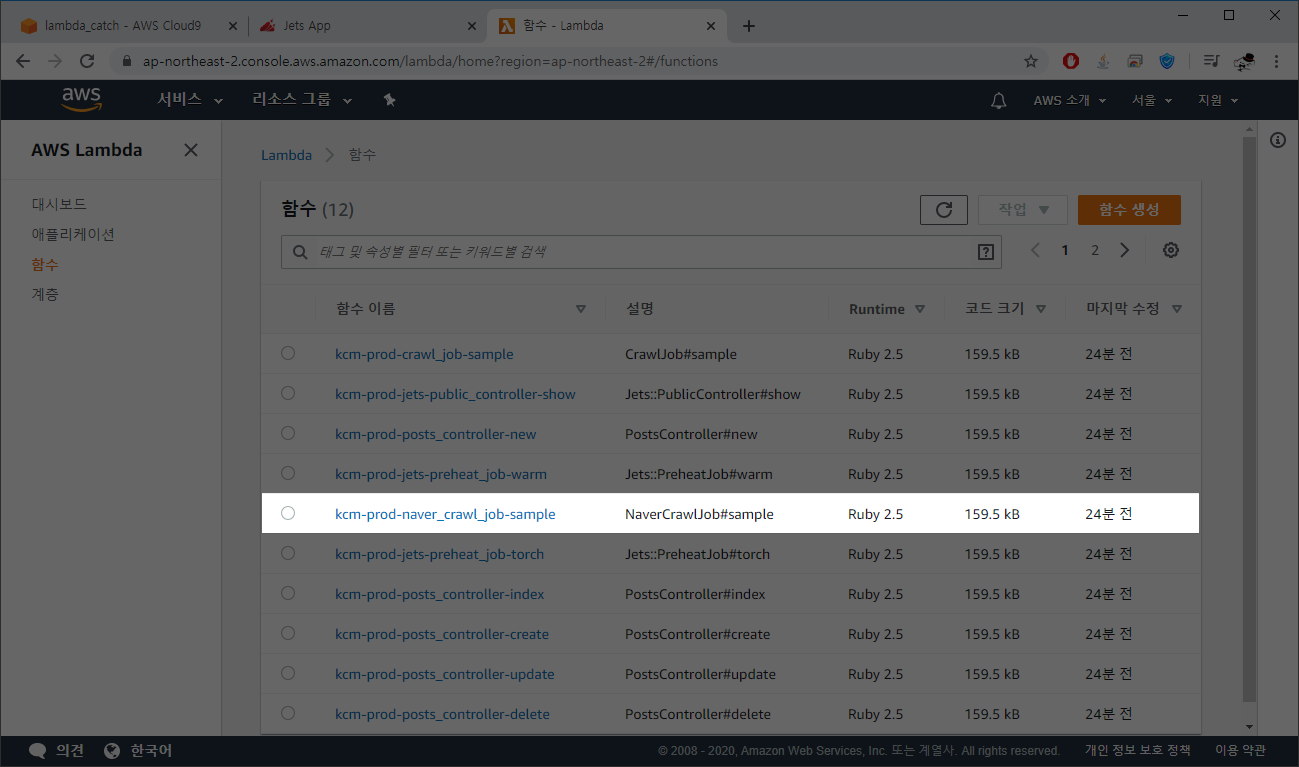Open the pin shortcuts icon in AWS header
The height and width of the screenshot is (767, 1299).
coord(390,100)
